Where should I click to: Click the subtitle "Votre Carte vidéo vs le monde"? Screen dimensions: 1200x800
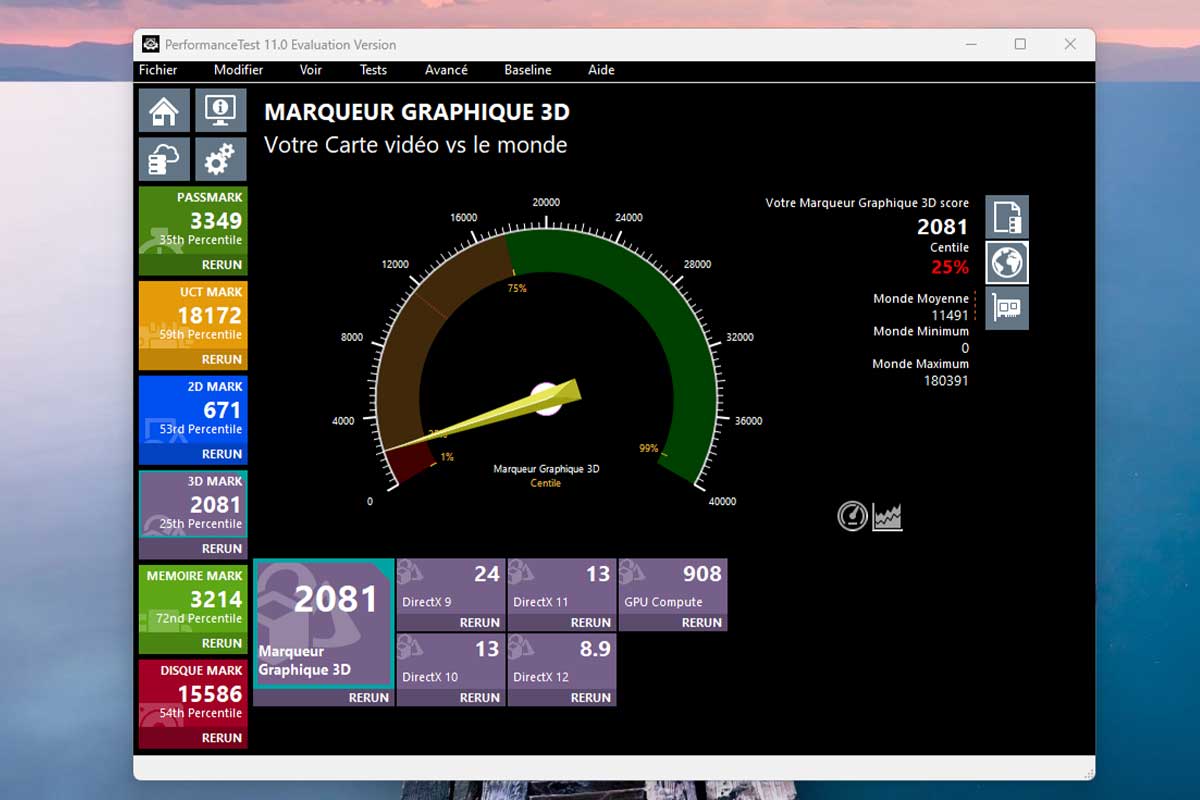point(415,145)
